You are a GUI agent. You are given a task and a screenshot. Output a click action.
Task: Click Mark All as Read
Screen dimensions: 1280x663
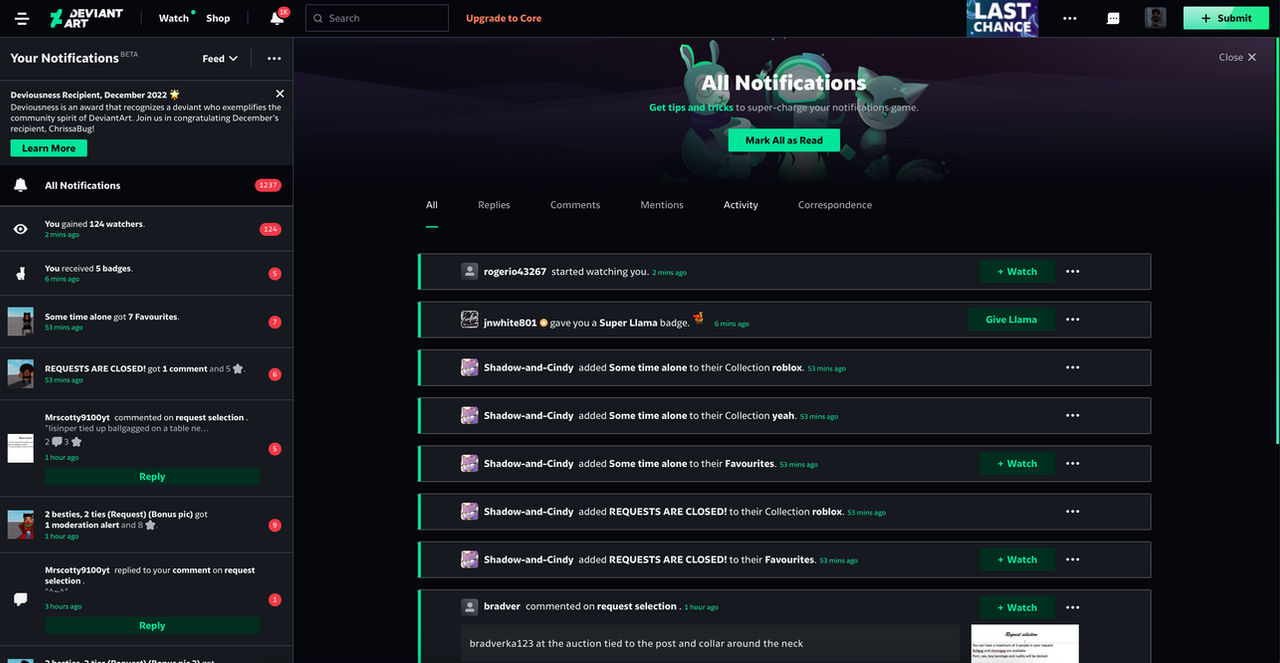[x=783, y=139]
